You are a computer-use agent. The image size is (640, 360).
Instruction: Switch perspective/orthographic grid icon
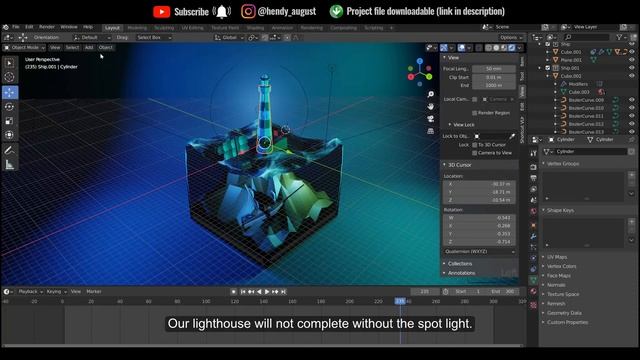pyautogui.click(x=431, y=131)
